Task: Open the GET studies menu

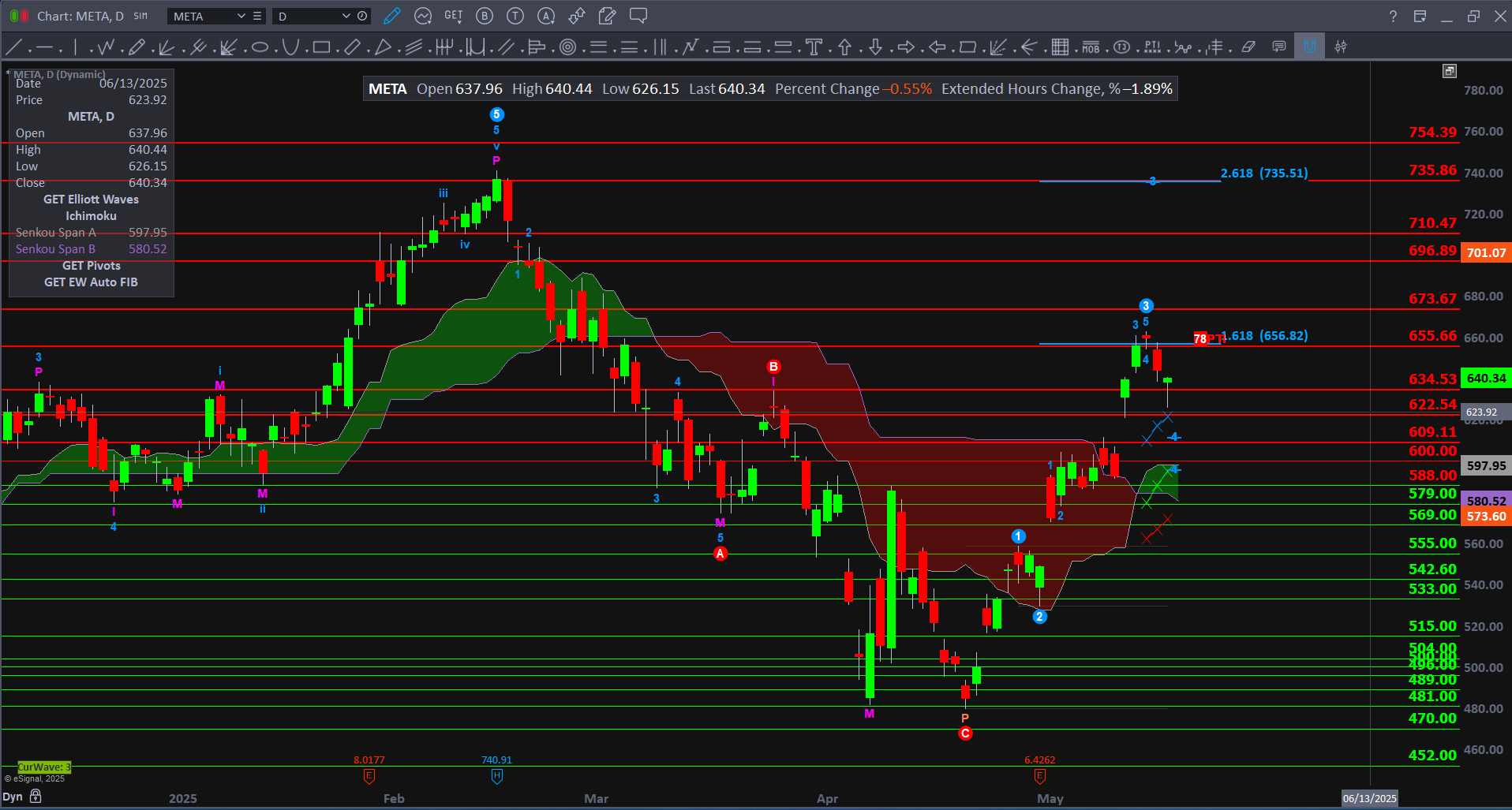Action: (x=453, y=16)
